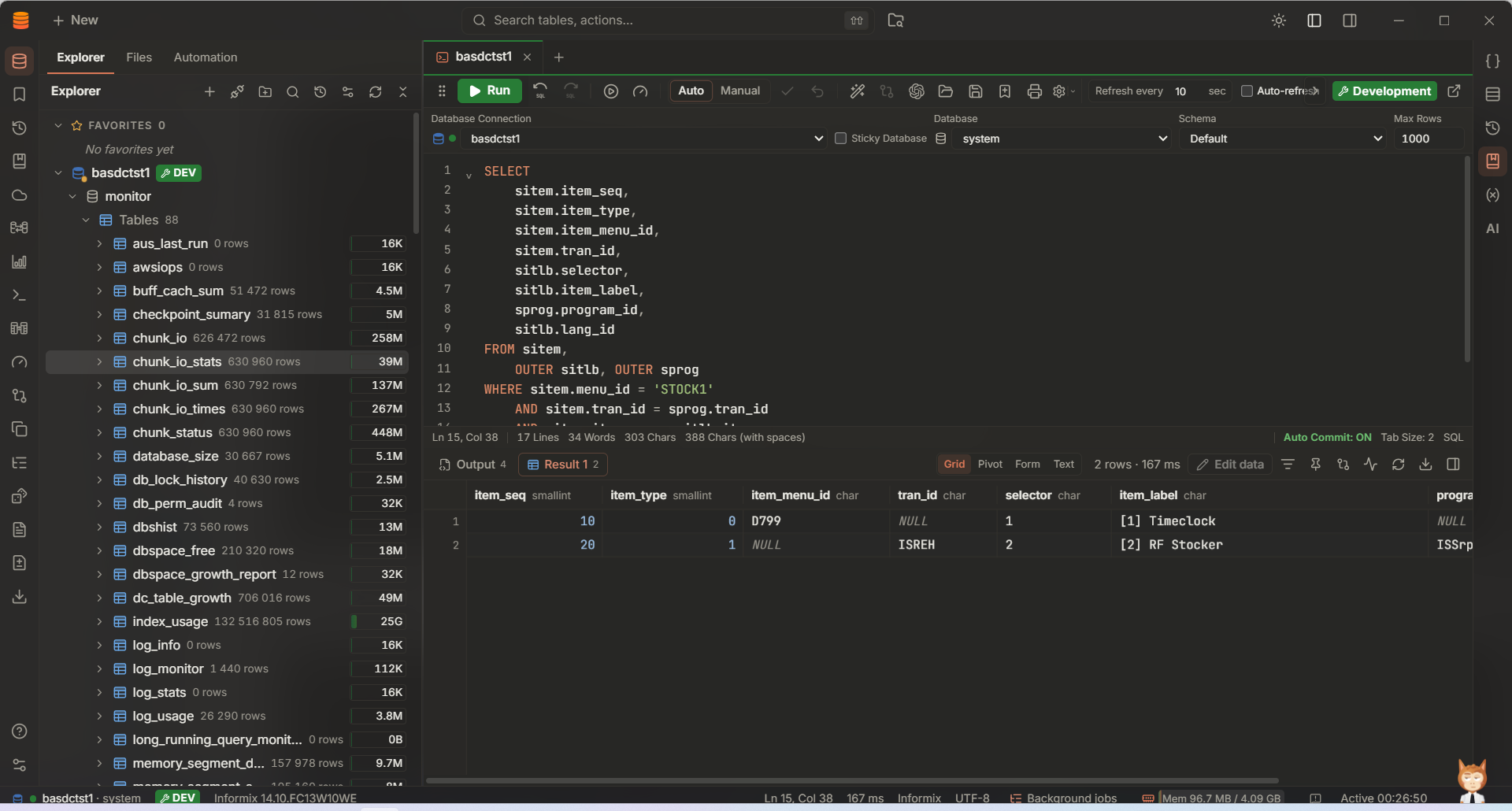Image resolution: width=1512 pixels, height=811 pixels.
Task: Click the Explorer tree vertical scrollbar
Action: [415, 173]
